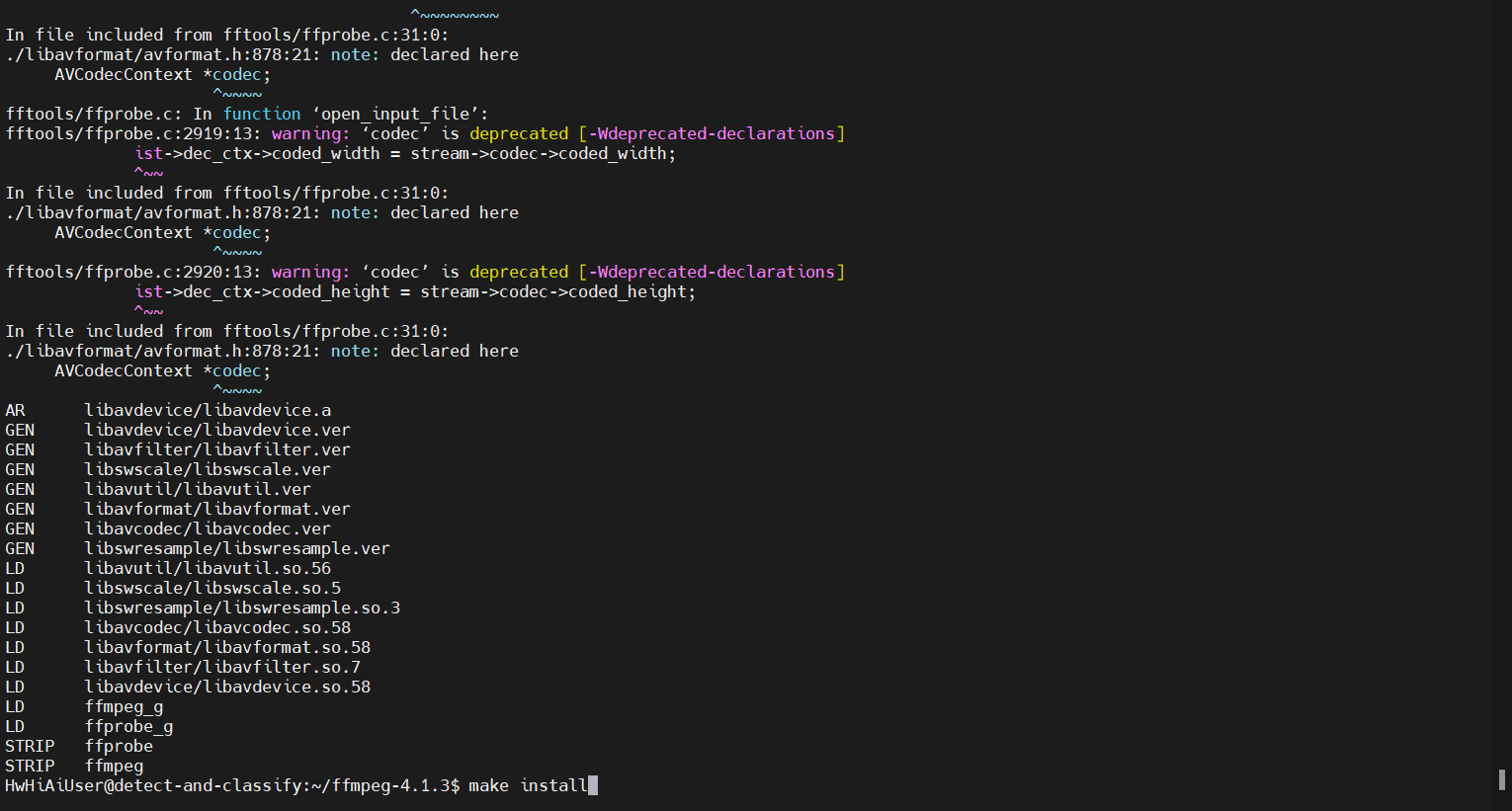Click '-Wdeprecated-declarations' in the 2919 warning line
1512x811 pixels.
coord(712,133)
